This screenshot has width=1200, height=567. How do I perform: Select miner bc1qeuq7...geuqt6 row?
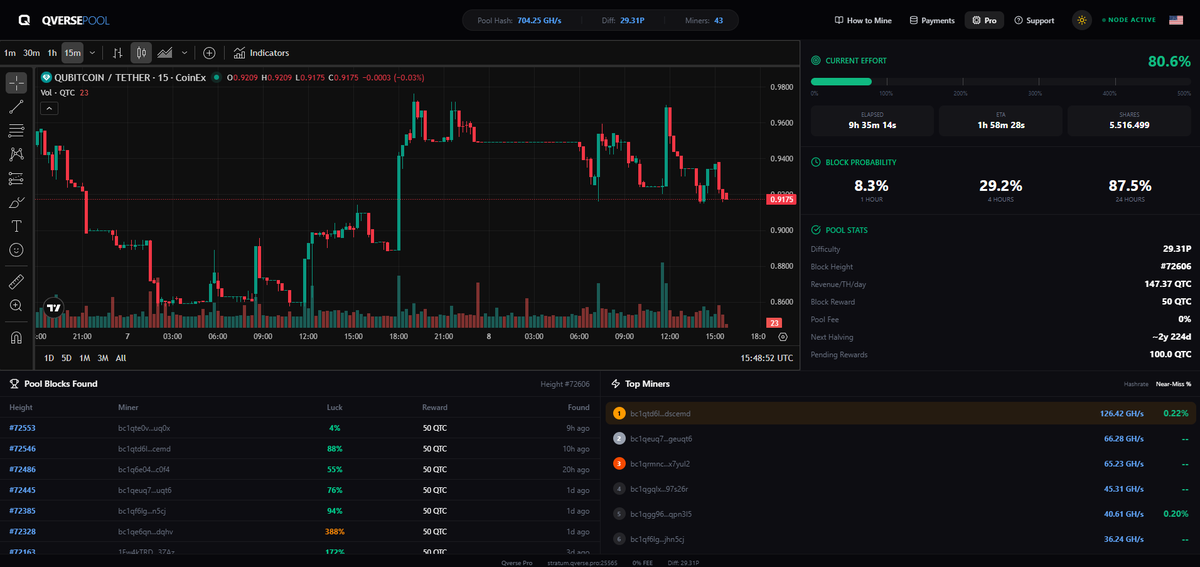pos(901,438)
